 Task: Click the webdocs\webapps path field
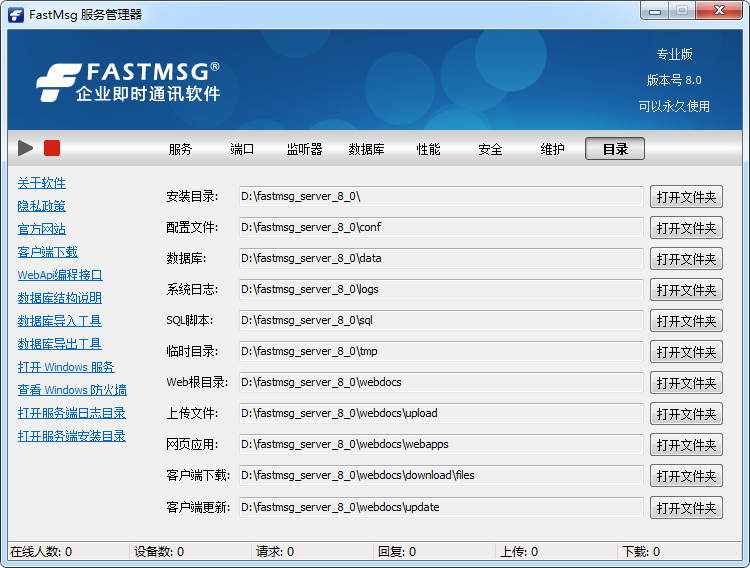click(x=441, y=445)
